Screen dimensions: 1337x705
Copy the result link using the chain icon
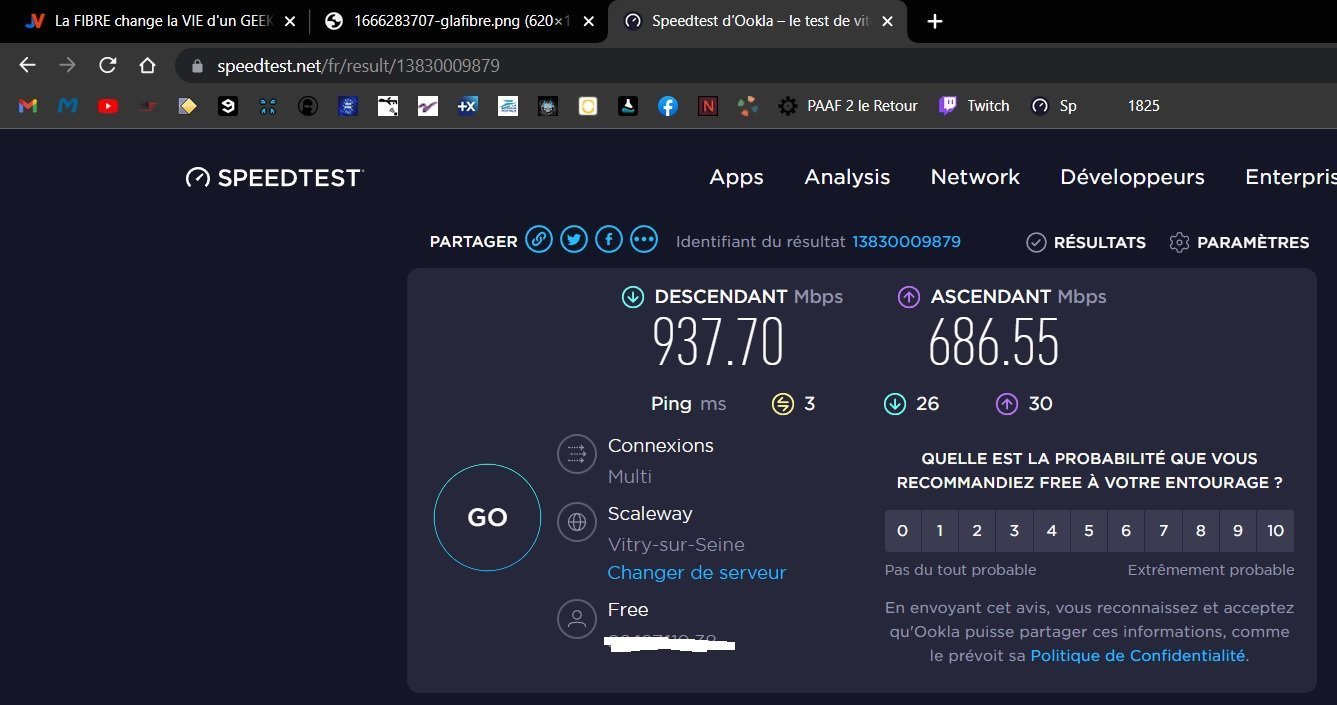pyautogui.click(x=539, y=240)
